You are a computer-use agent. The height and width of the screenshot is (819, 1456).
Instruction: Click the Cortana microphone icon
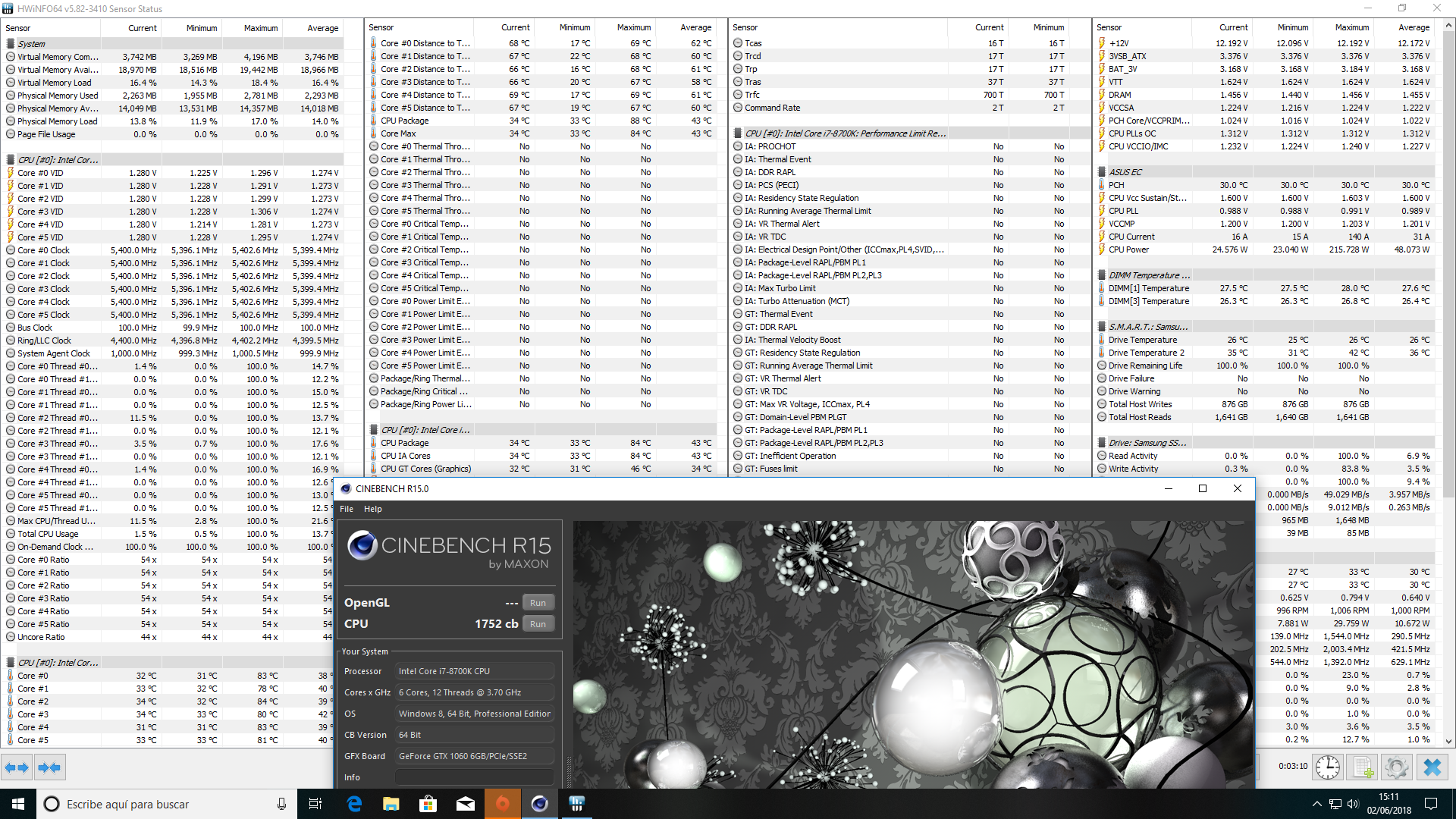(x=281, y=804)
